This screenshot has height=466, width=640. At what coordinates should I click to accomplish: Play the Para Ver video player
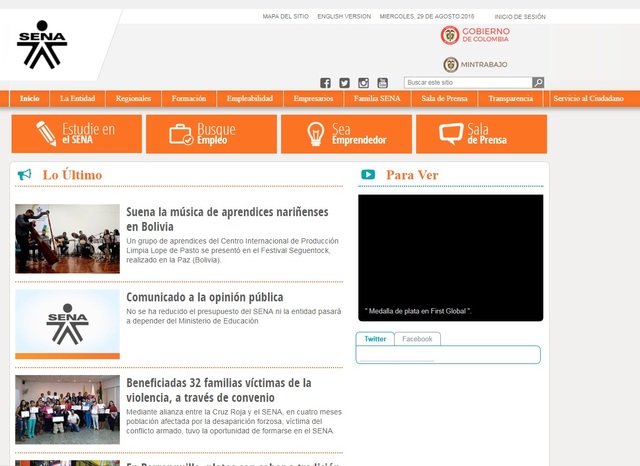451,258
